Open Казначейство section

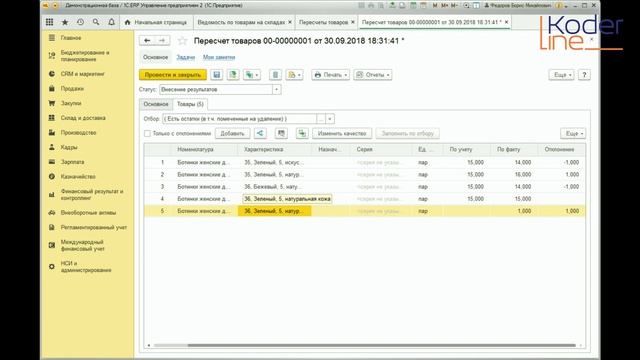pyautogui.click(x=78, y=177)
